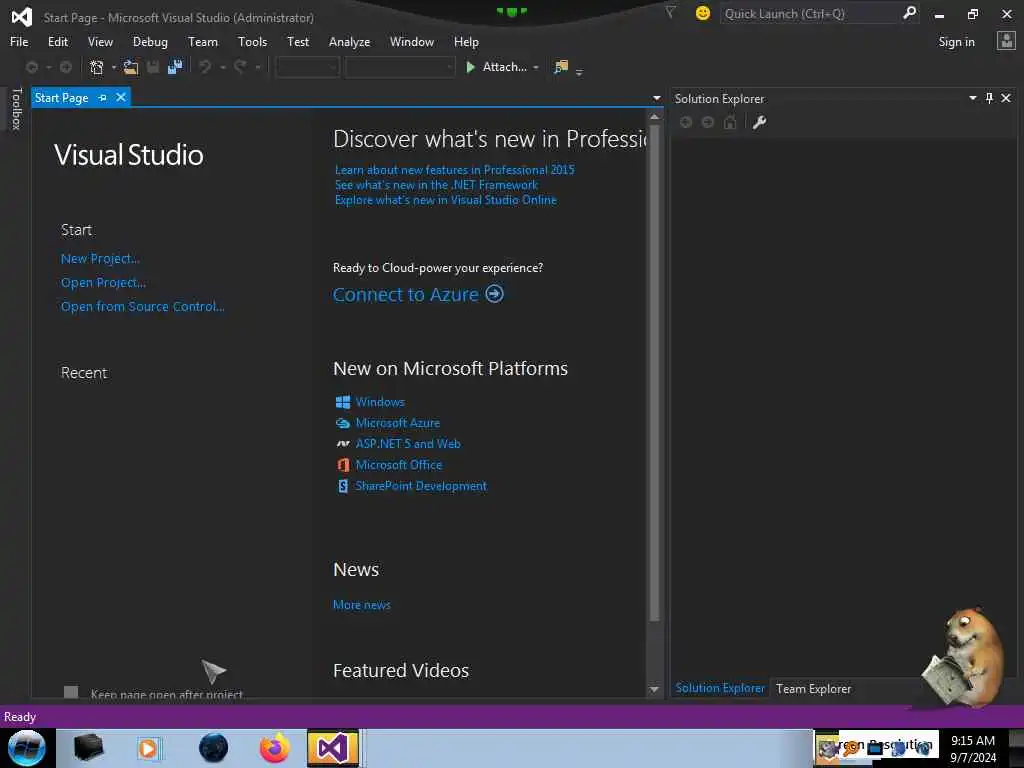Click the Visual Studio logo in title bar
The width and height of the screenshot is (1024, 768).
click(21, 16)
